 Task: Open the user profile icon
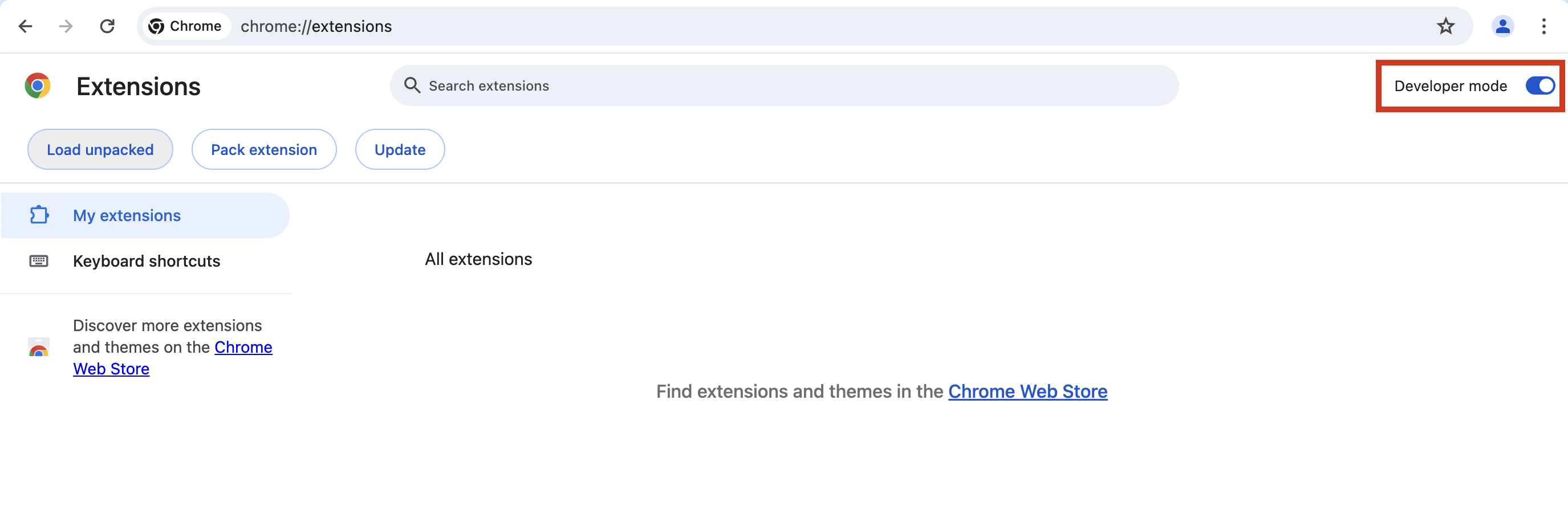tap(1502, 26)
